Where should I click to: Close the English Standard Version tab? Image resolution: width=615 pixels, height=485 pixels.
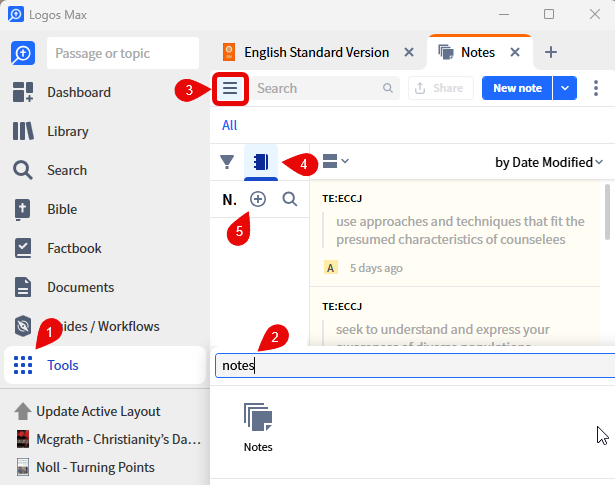point(409,52)
